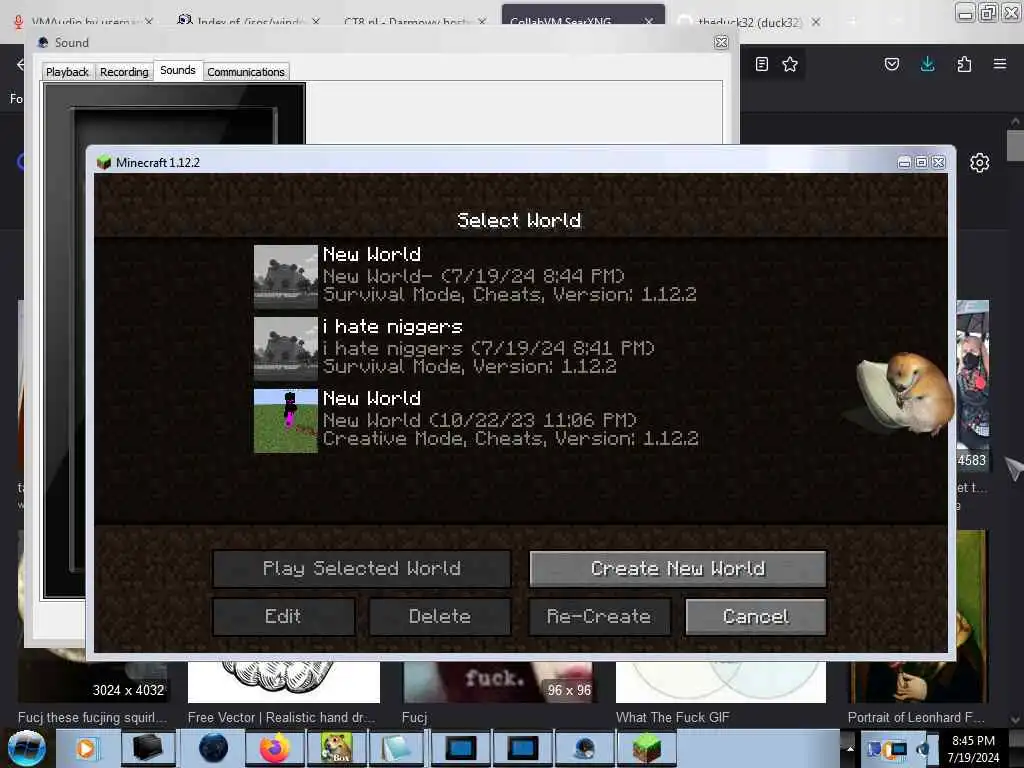1024x768 pixels.
Task: Show hidden system tray icons
Action: point(850,748)
